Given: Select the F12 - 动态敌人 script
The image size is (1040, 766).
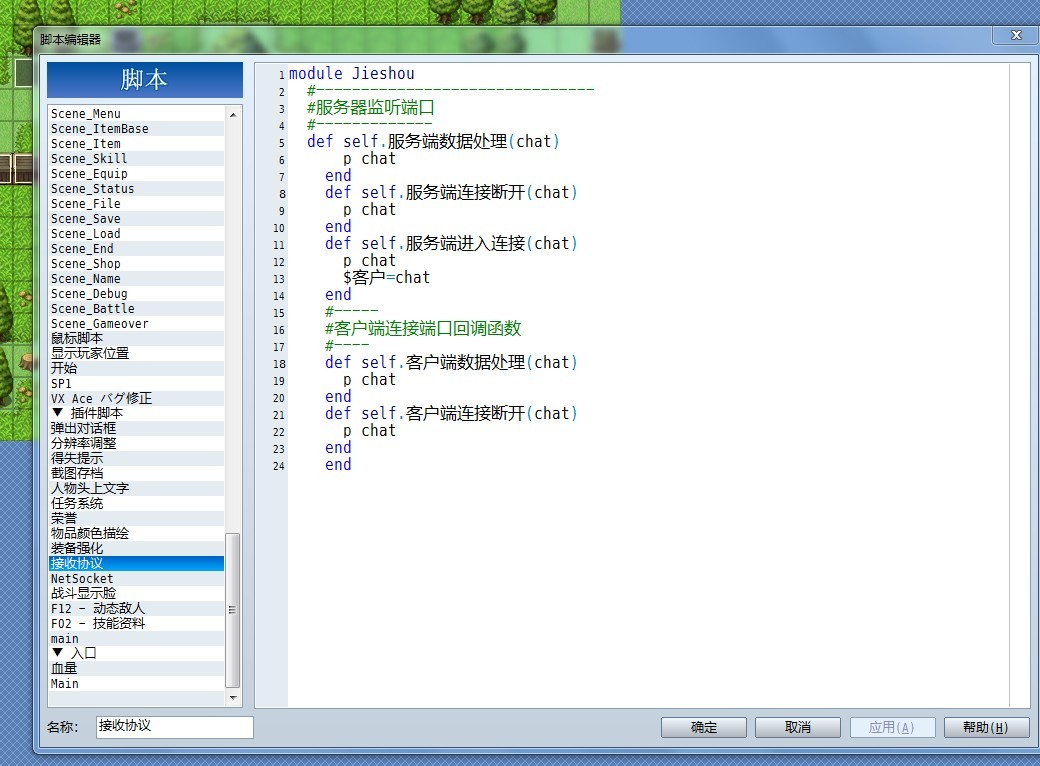Looking at the screenshot, I should [x=137, y=608].
